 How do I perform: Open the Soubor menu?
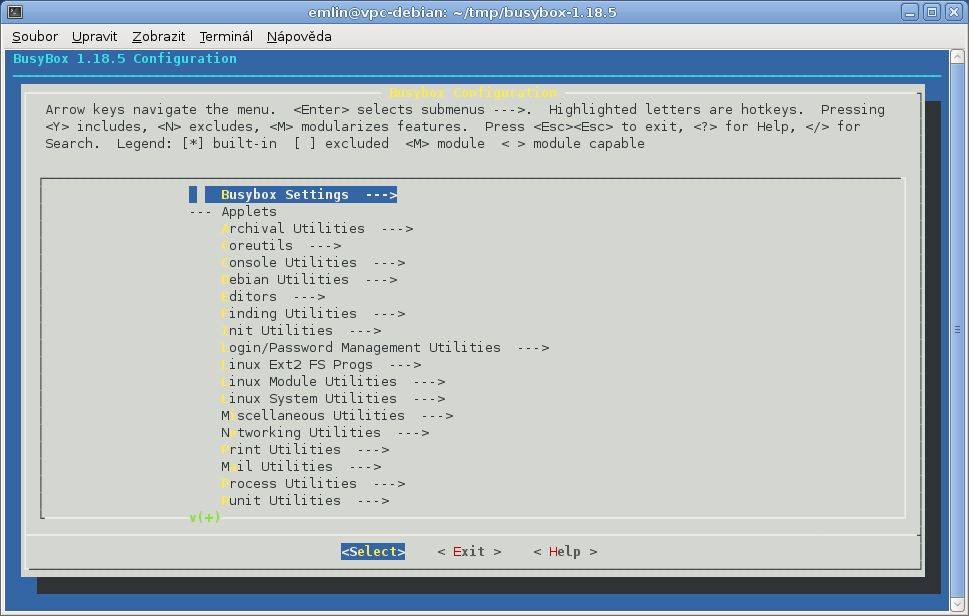[x=35, y=36]
